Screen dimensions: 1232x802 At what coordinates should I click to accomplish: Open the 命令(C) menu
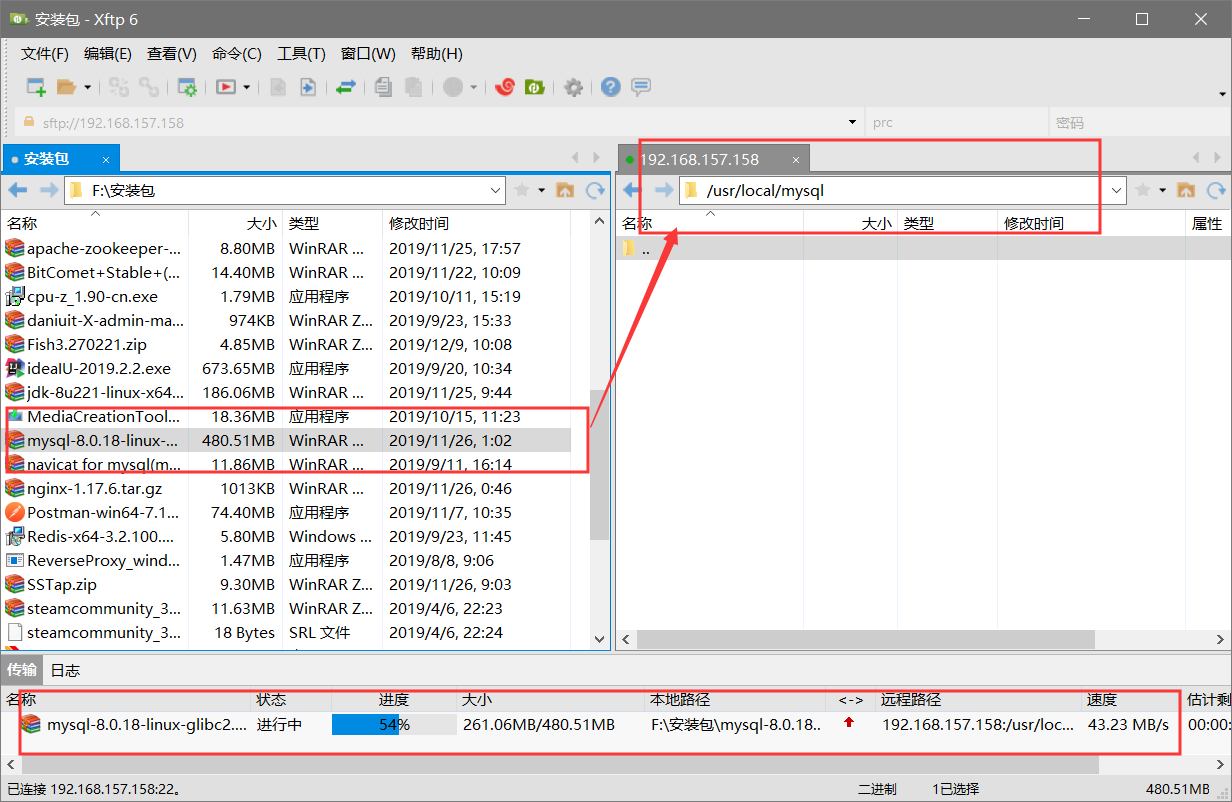237,54
